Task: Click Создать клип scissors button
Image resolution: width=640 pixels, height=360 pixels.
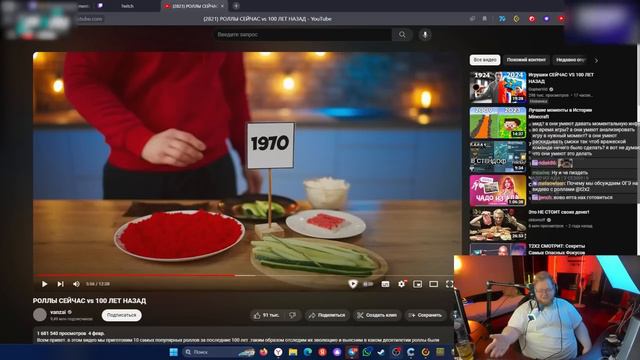Action: [377, 315]
